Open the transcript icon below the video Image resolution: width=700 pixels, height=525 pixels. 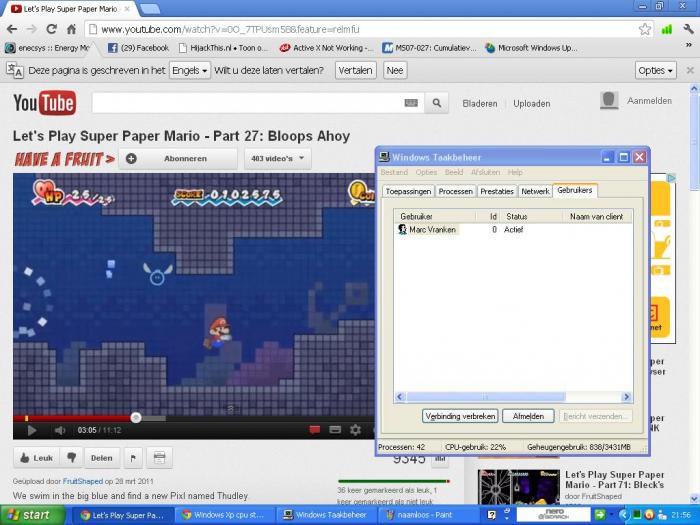point(159,458)
